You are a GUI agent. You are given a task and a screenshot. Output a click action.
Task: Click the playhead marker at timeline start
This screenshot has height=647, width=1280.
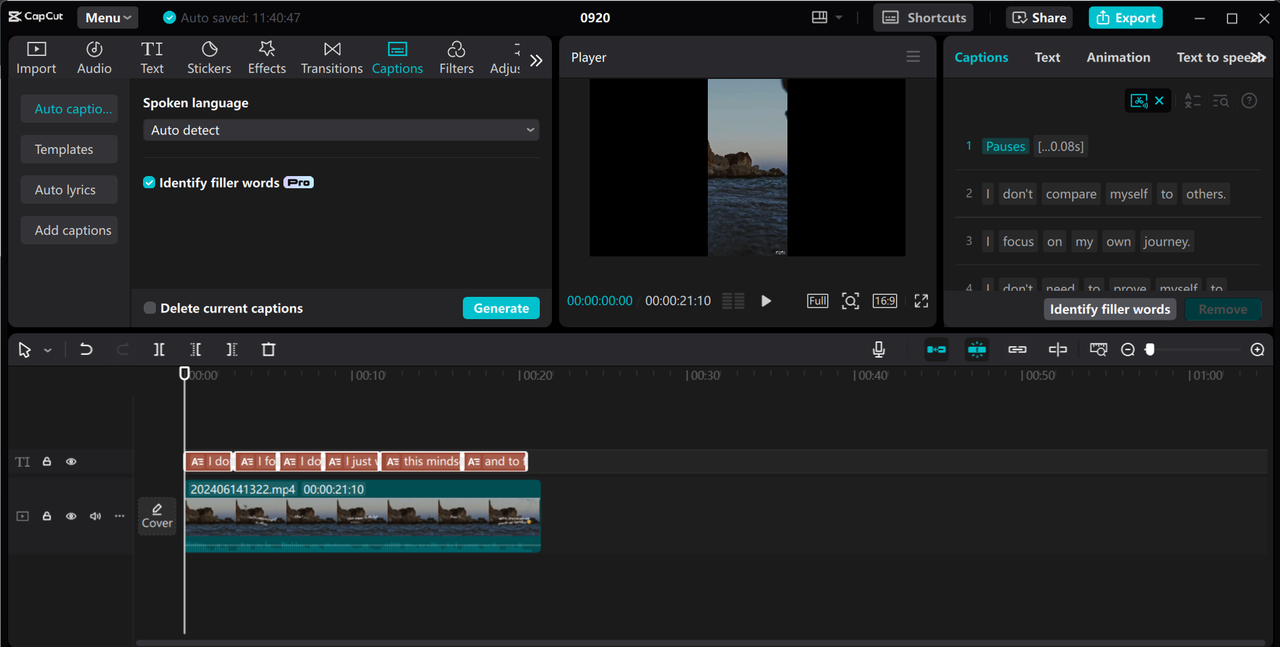point(184,373)
